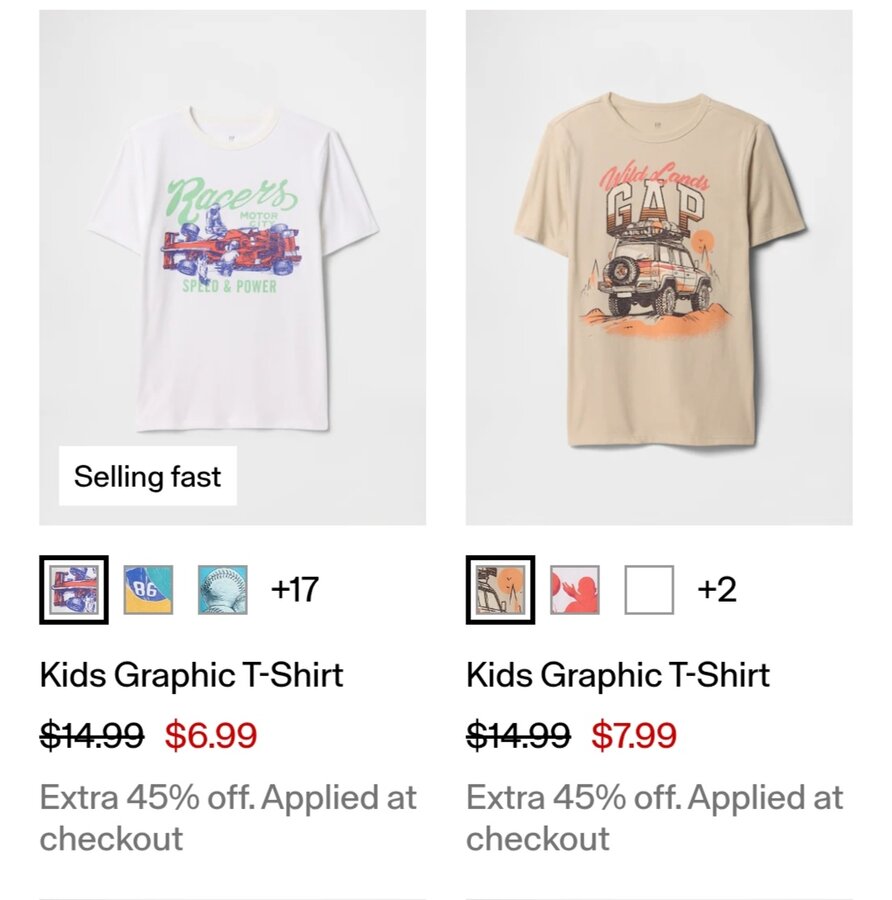The image size is (892, 900).
Task: Pick the baseball graphic swatch
Action: coord(222,590)
